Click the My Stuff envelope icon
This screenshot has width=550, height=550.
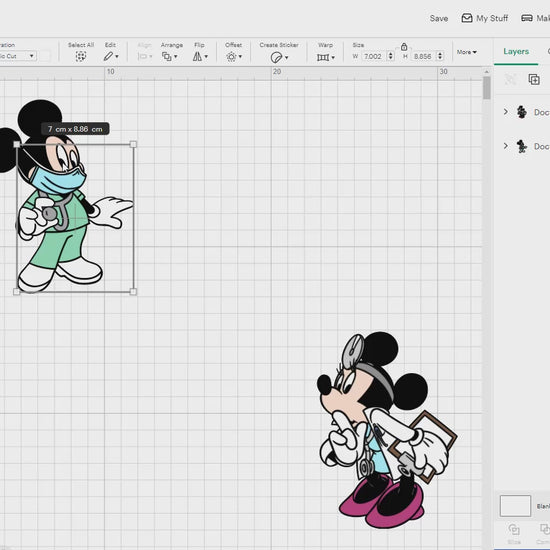point(467,18)
